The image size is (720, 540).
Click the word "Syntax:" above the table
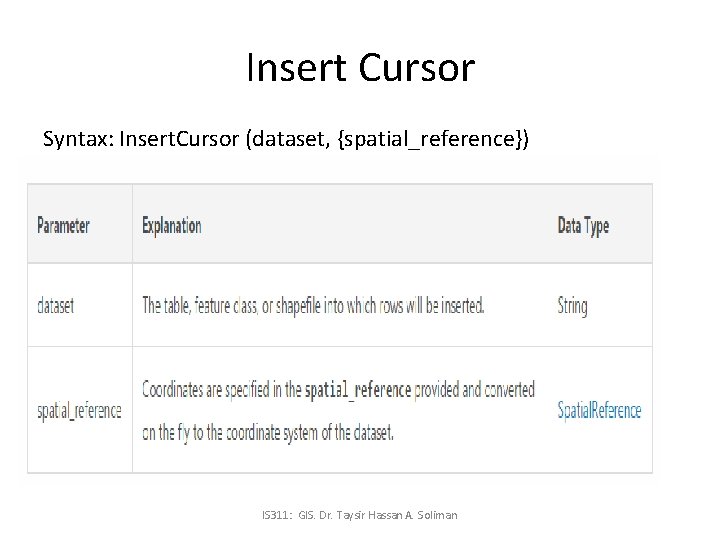pos(77,137)
